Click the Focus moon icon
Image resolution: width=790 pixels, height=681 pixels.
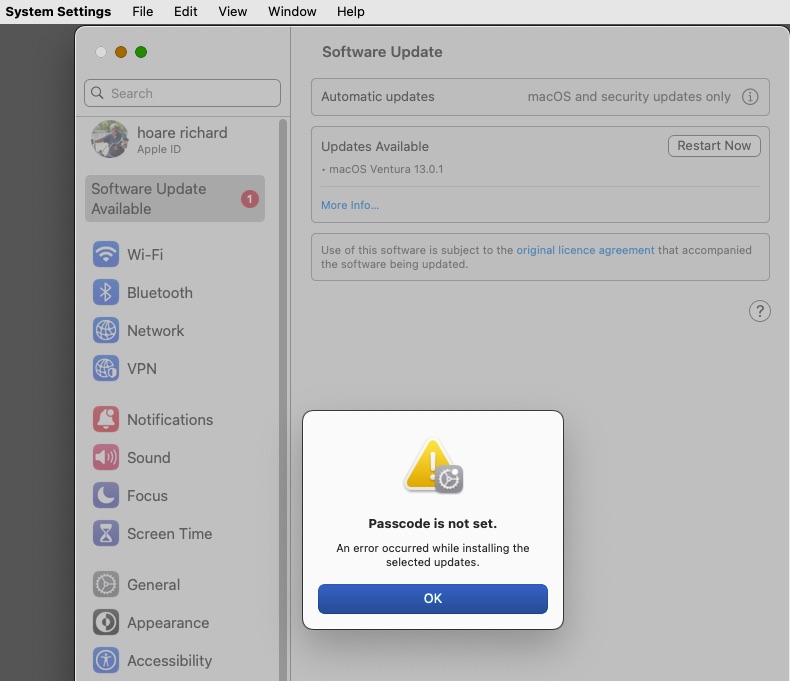tap(106, 495)
